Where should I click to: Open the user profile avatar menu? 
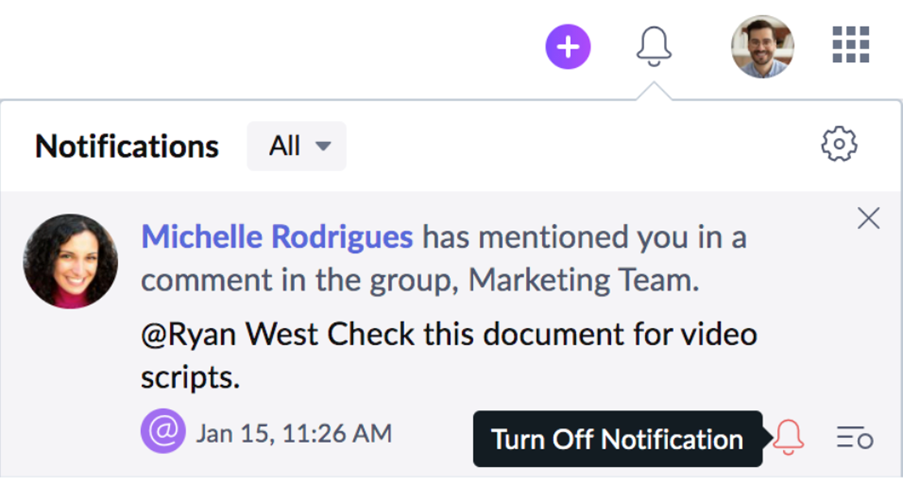tap(762, 46)
